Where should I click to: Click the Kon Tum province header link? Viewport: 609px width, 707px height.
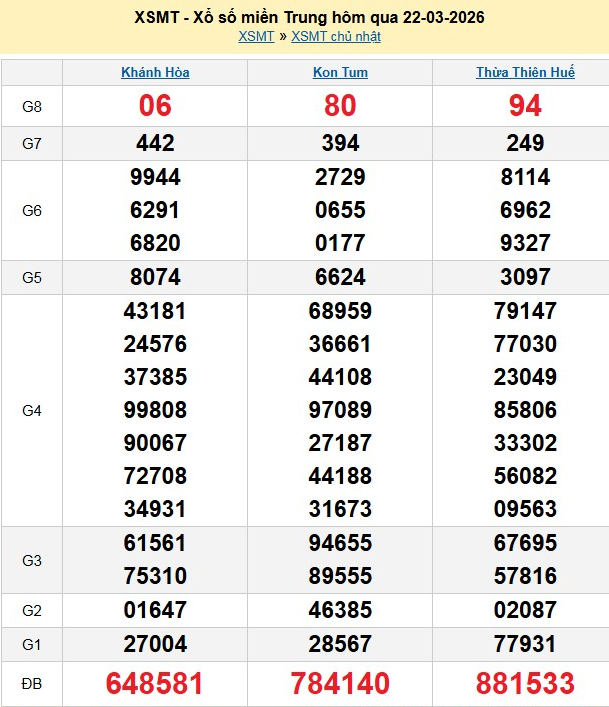coord(340,73)
